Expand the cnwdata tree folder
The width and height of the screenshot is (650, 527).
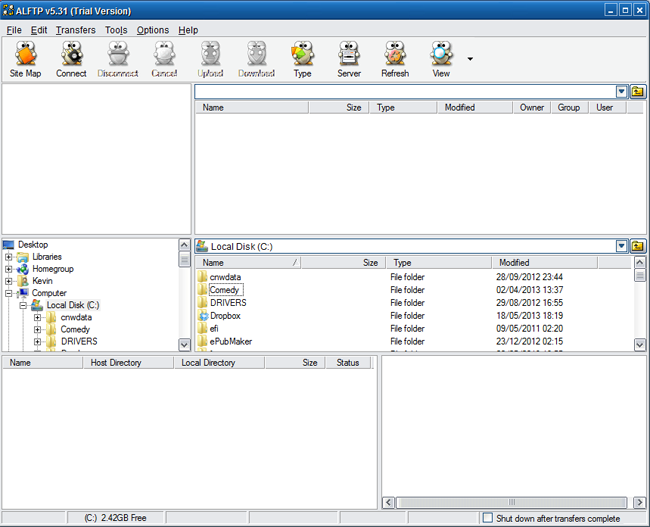click(37, 318)
